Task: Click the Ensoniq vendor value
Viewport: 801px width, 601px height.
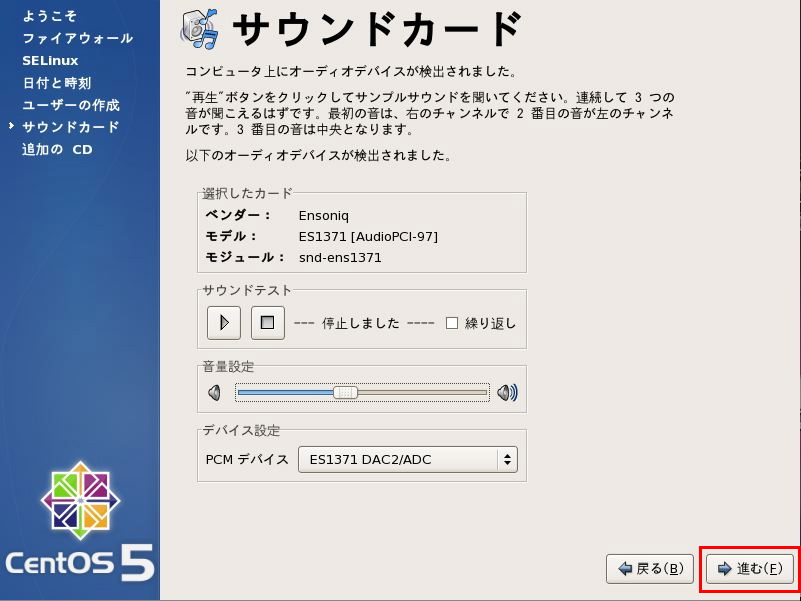Action: [324, 216]
